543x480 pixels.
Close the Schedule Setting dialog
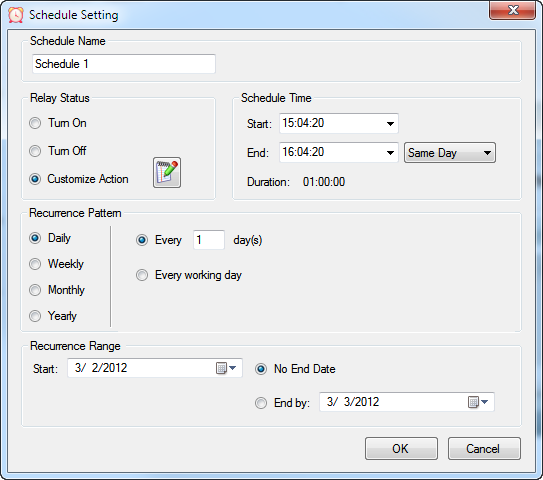pyautogui.click(x=513, y=10)
